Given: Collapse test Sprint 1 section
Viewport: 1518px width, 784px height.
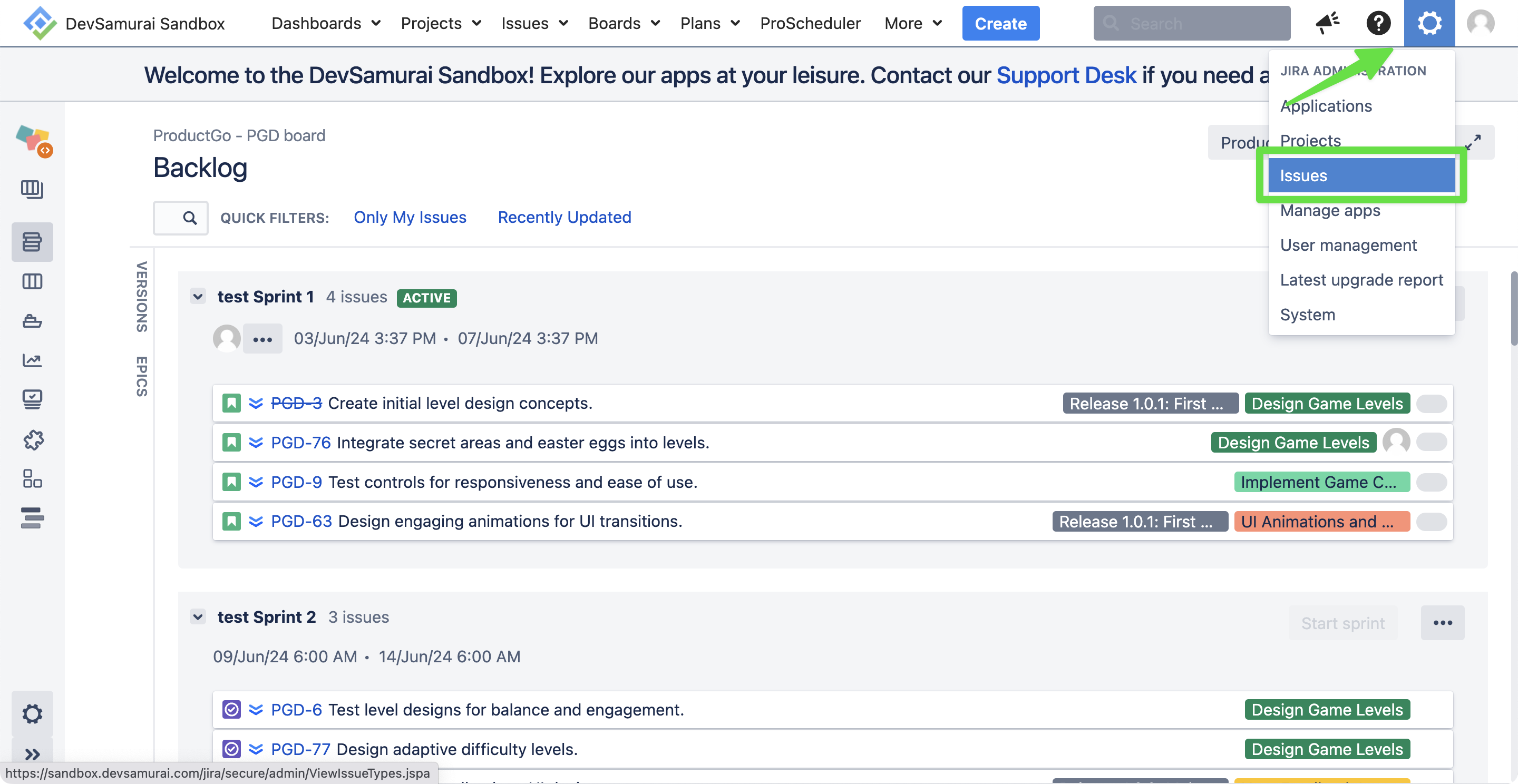Looking at the screenshot, I should click(x=198, y=297).
